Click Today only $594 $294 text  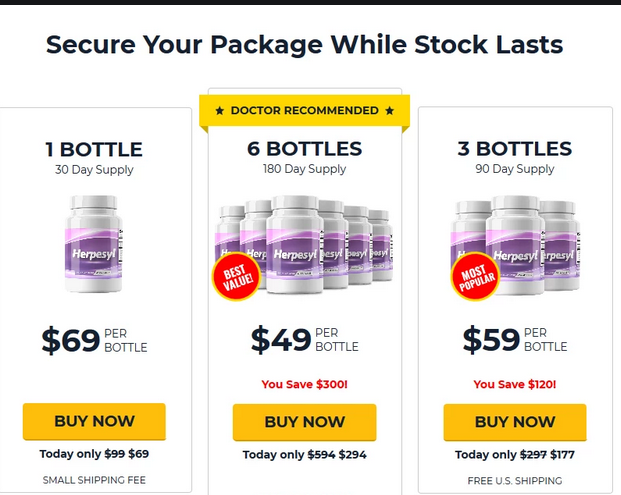tap(305, 455)
